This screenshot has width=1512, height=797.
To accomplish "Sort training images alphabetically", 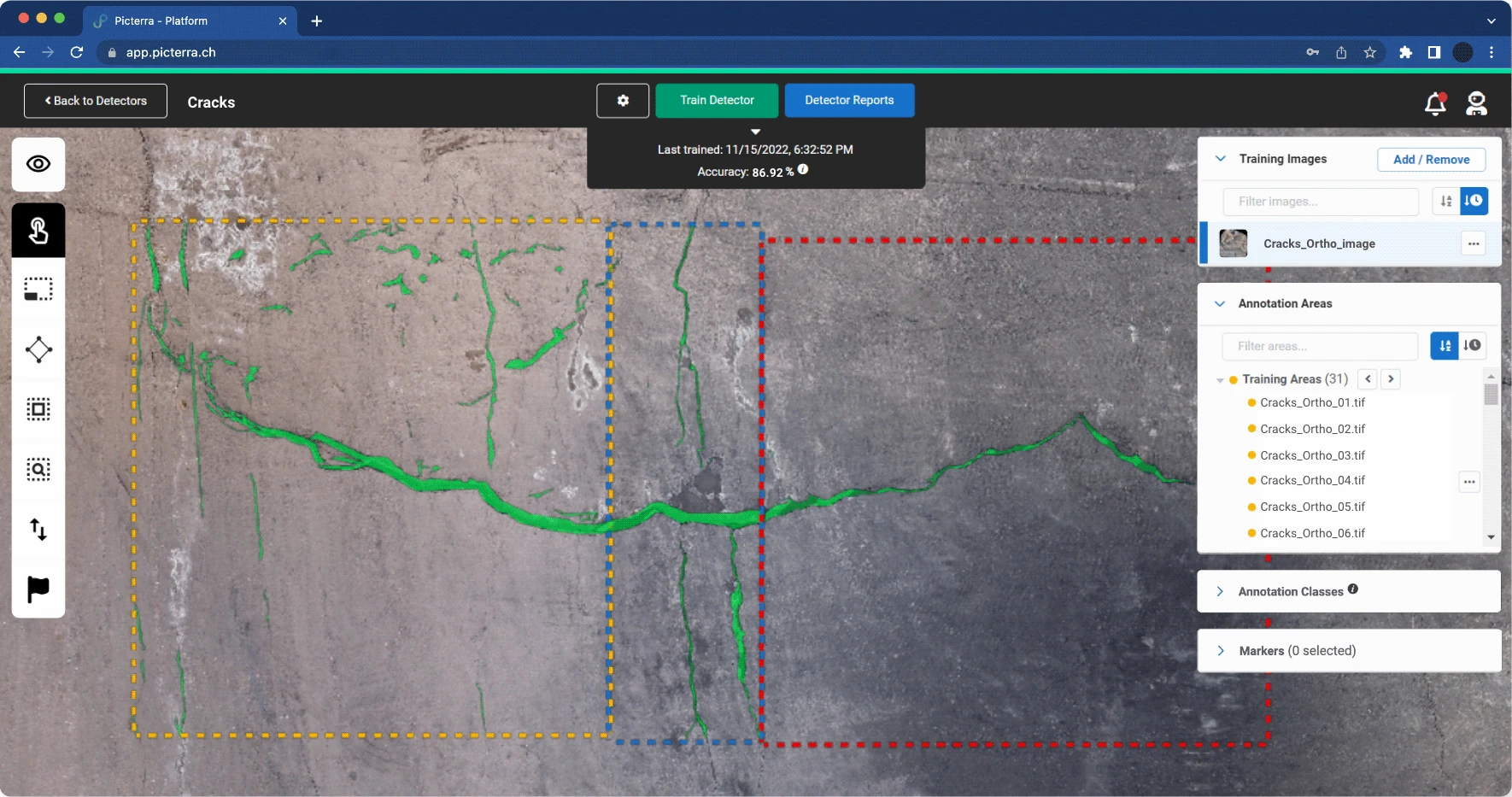I will coord(1446,202).
